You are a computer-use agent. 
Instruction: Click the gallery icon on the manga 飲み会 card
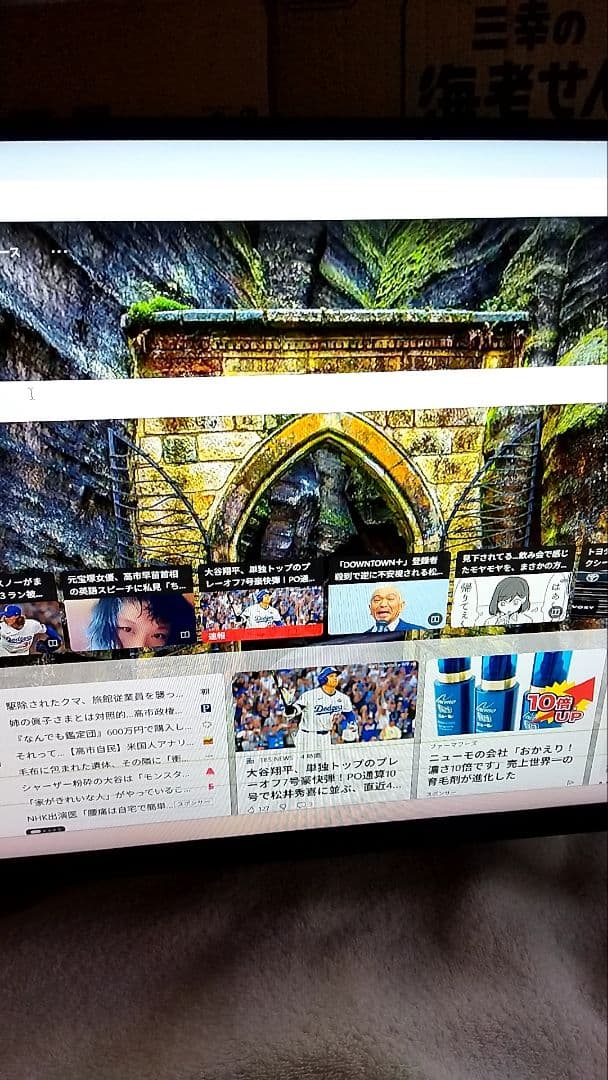tap(555, 611)
